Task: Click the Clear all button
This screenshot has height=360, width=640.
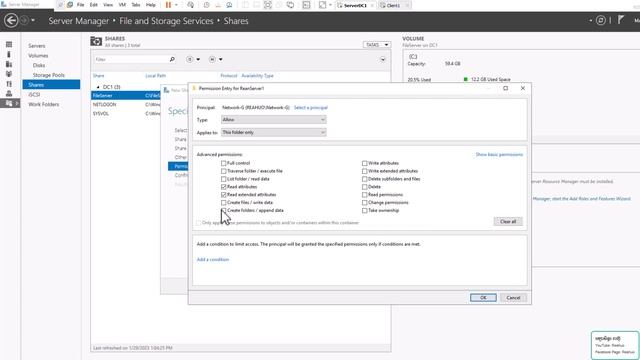Action: click(x=508, y=221)
